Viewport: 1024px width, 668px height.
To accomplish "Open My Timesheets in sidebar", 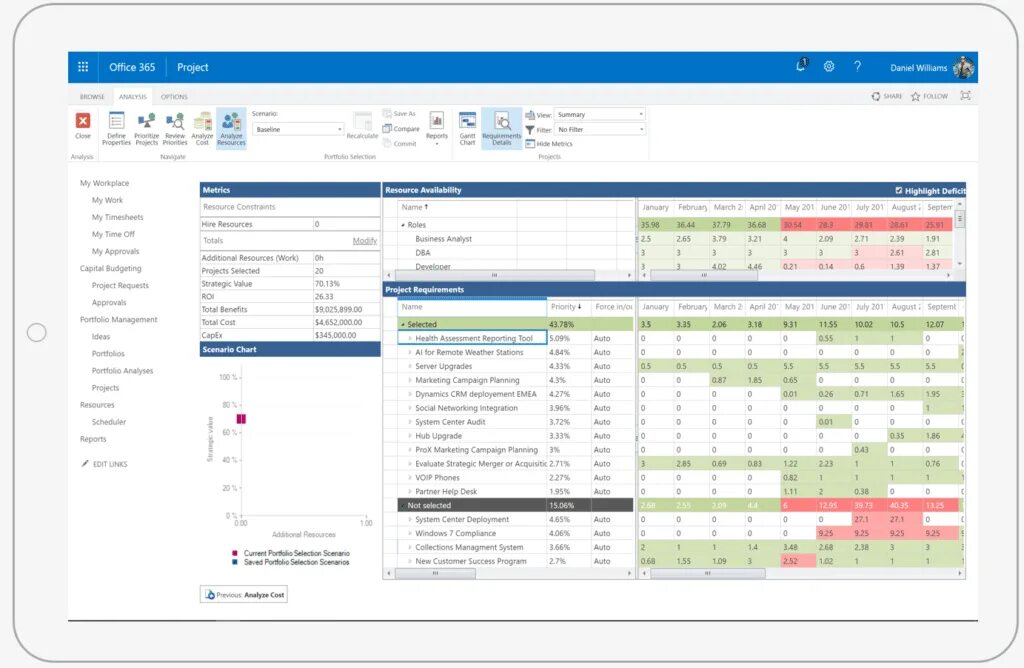I will (118, 217).
